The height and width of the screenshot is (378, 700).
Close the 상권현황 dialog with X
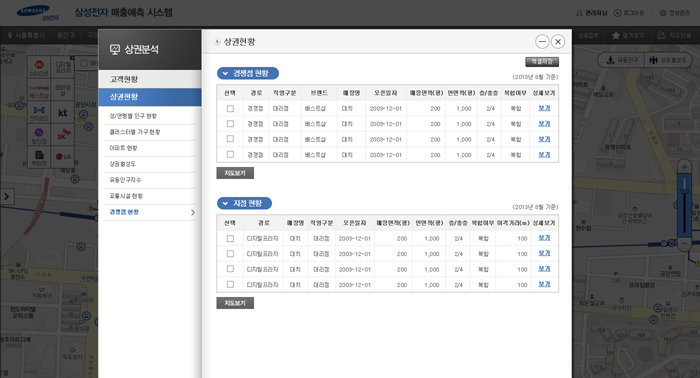pyautogui.click(x=558, y=42)
